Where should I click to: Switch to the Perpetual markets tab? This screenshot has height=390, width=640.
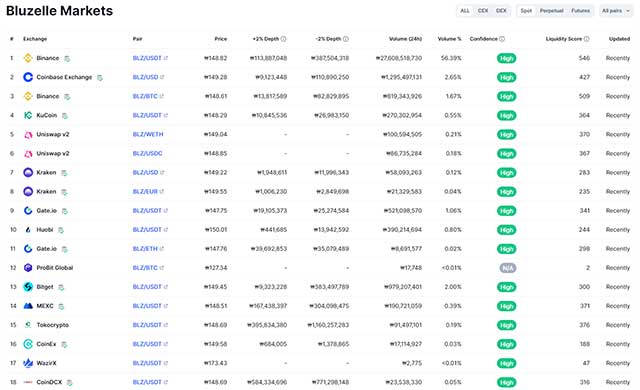[551, 11]
